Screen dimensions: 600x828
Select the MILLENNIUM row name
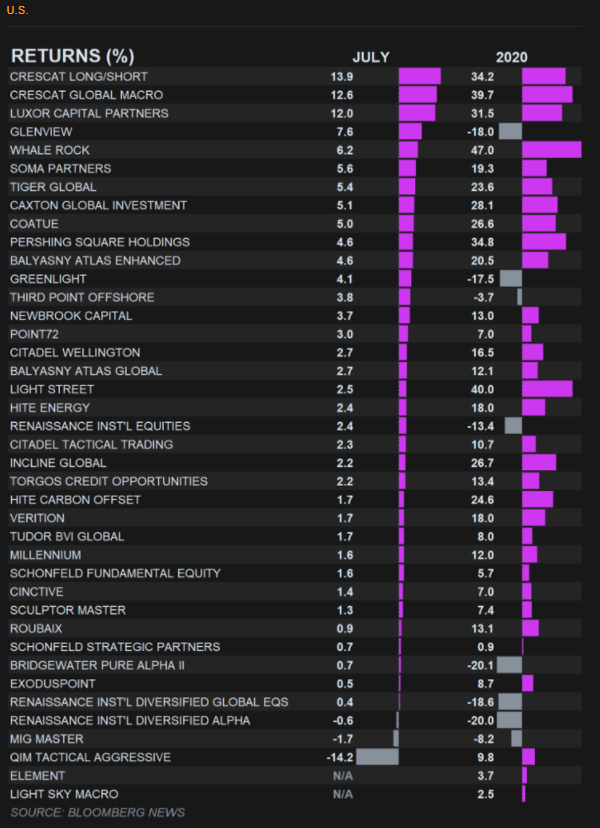click(x=45, y=555)
